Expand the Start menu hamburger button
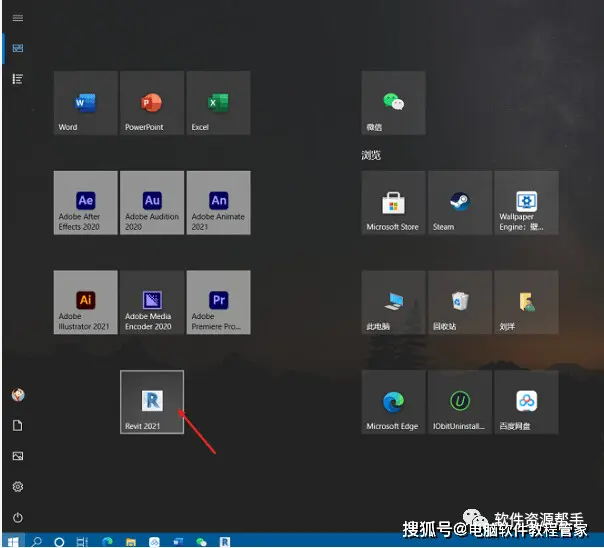The height and width of the screenshot is (548, 604). (x=18, y=18)
